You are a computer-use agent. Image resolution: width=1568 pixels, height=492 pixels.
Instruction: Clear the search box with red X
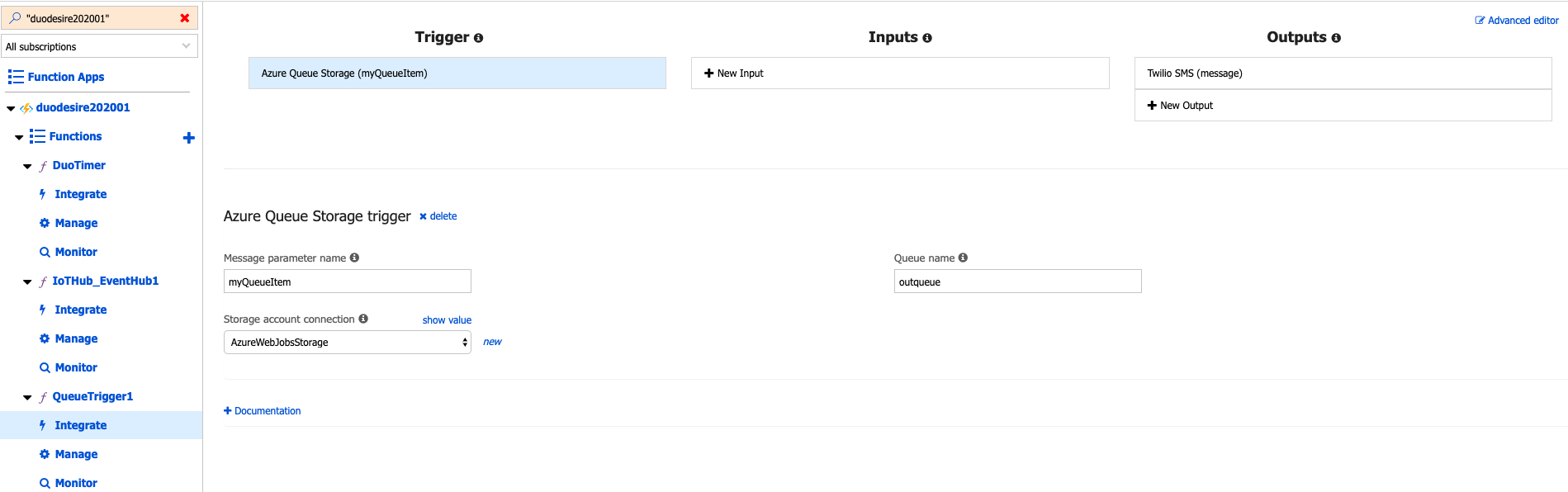click(x=185, y=18)
